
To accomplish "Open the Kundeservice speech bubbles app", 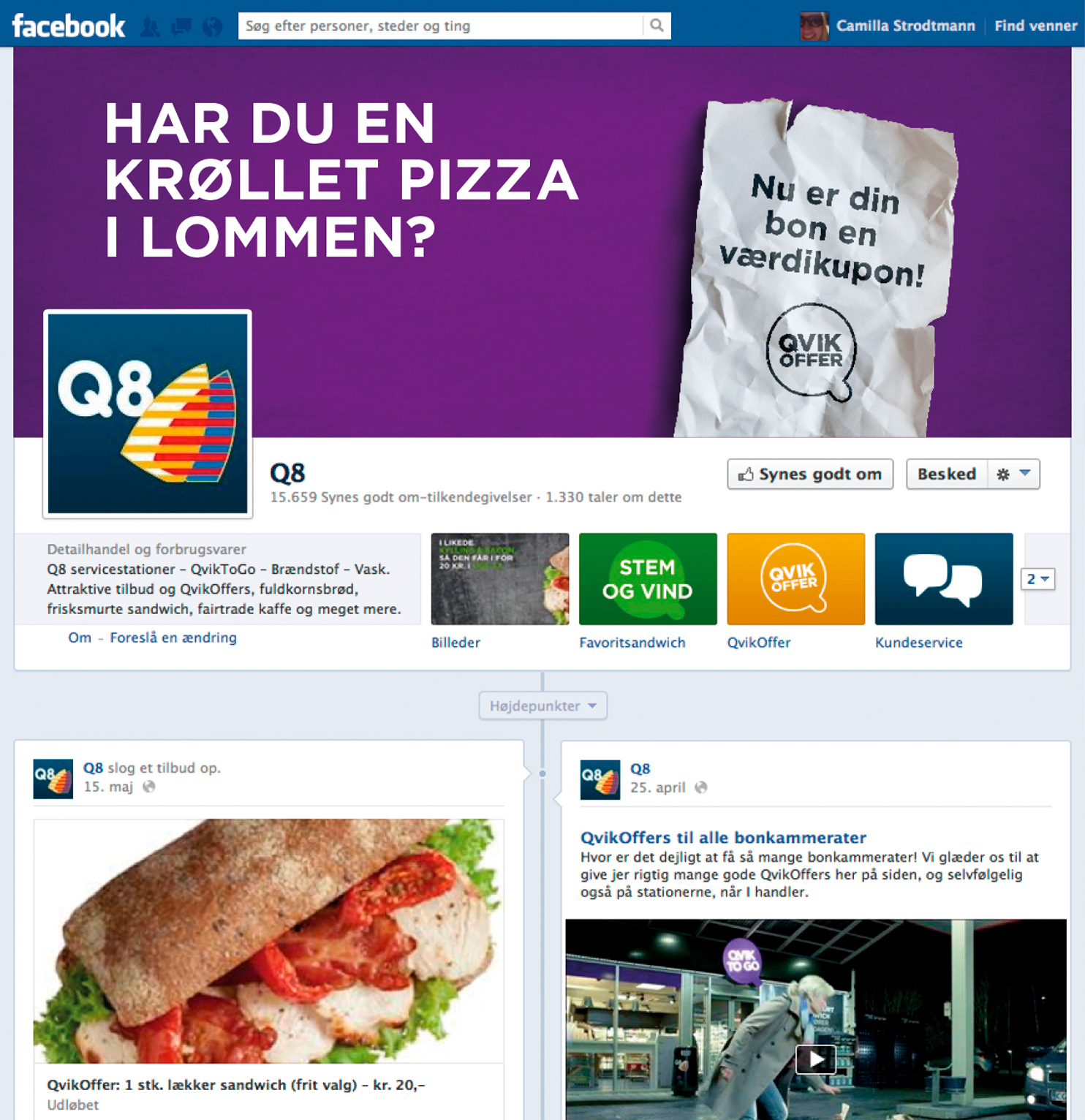I will click(944, 579).
